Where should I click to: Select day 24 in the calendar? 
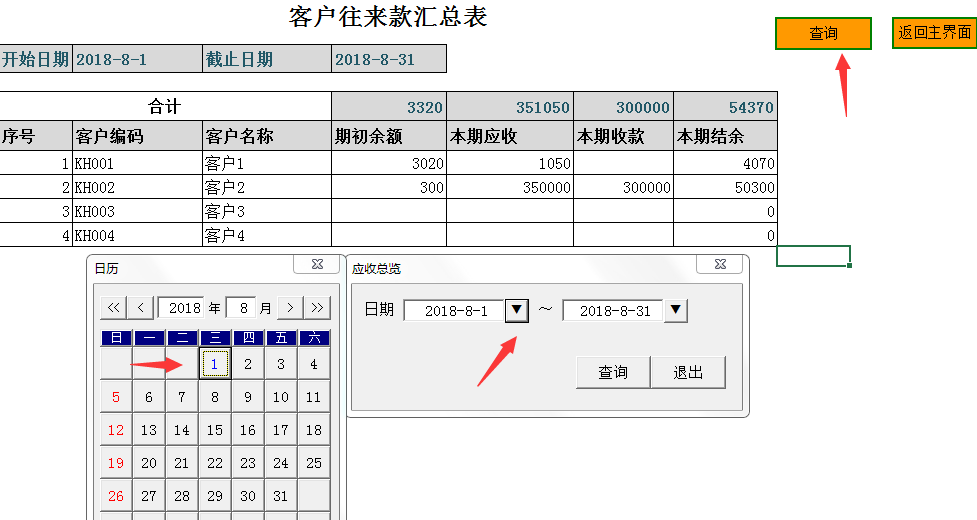pos(281,463)
